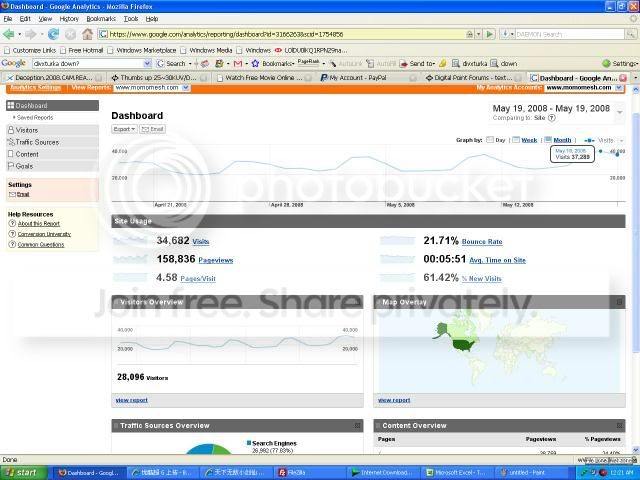Viewport: 640px width, 480px height.
Task: Expand the date range selector arrow
Action: click(x=620, y=112)
